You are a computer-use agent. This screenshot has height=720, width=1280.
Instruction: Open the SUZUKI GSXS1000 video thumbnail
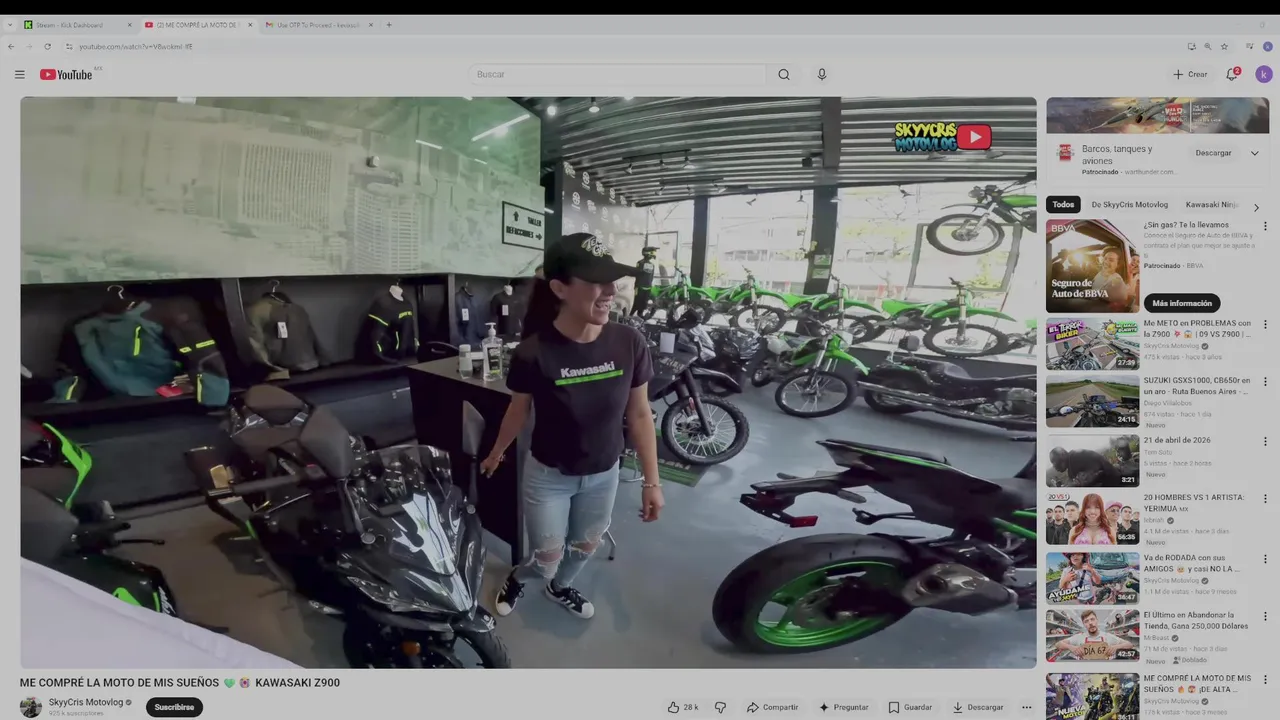[x=1092, y=402]
